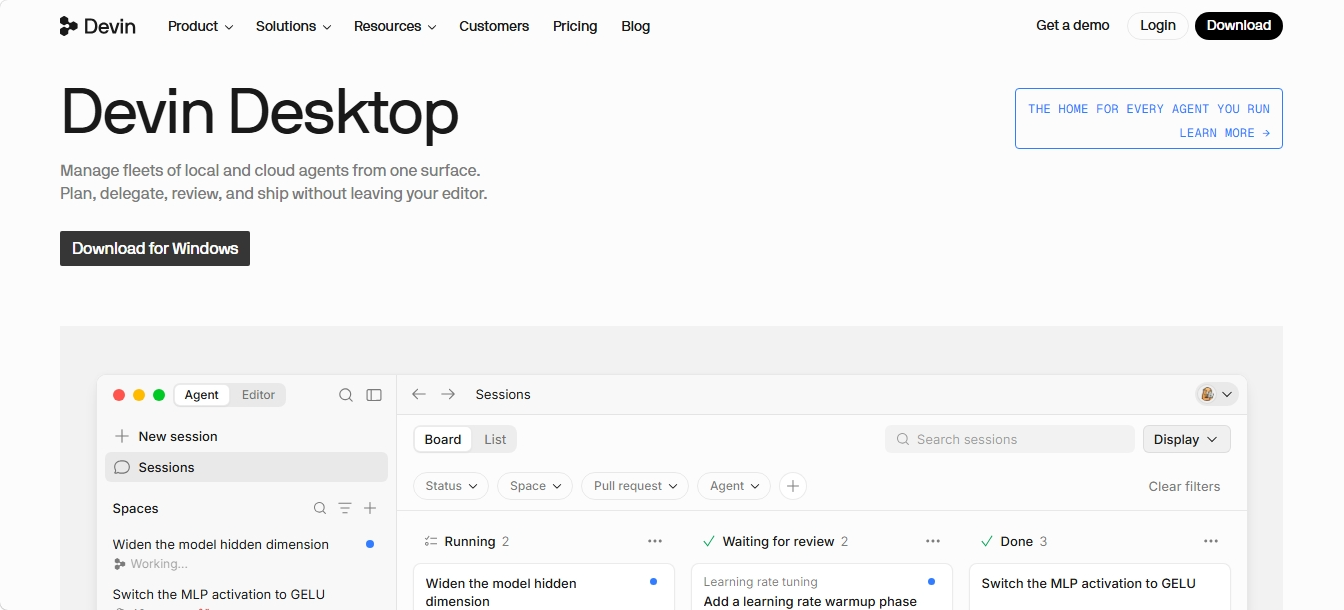Go forward with the right arrow
Image resolution: width=1344 pixels, height=610 pixels.
[448, 394]
